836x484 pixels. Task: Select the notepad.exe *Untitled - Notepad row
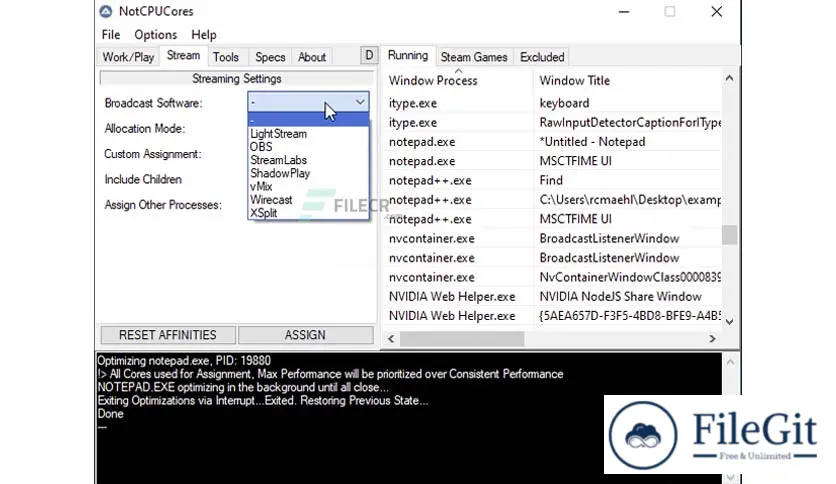pos(553,142)
